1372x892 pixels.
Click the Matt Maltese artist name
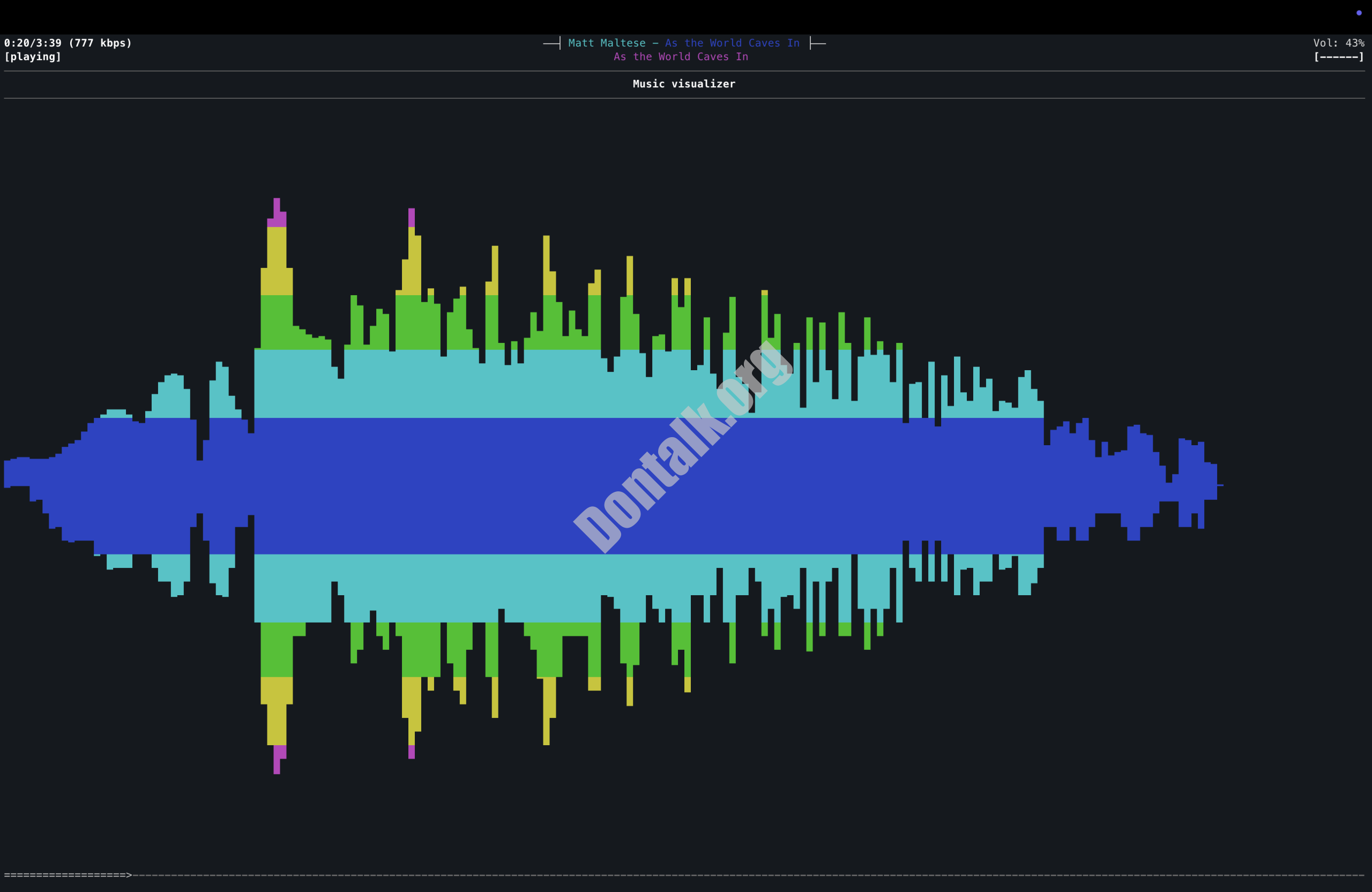pyautogui.click(x=607, y=43)
